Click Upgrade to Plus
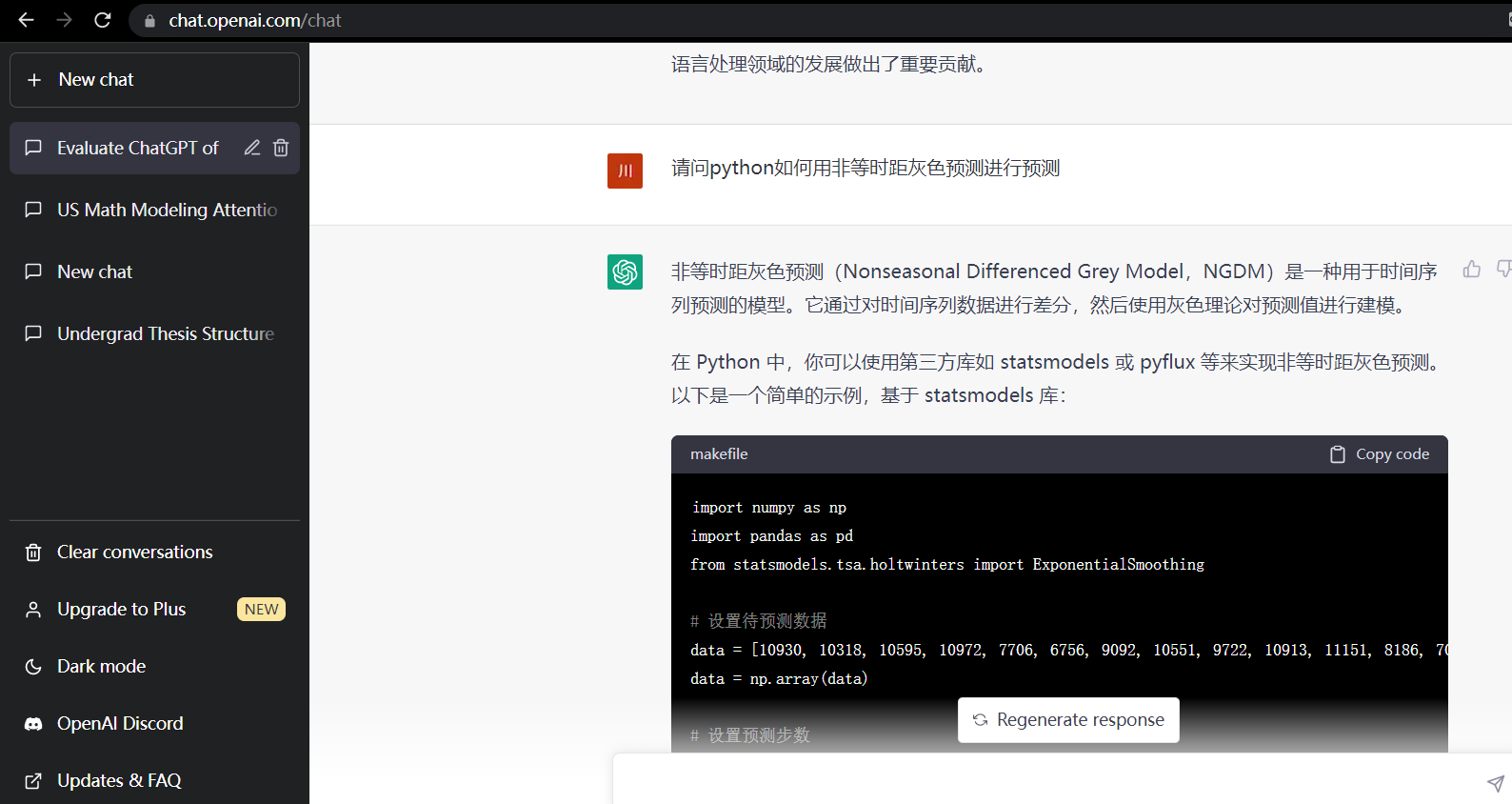Image resolution: width=1512 pixels, height=804 pixels. coord(154,610)
